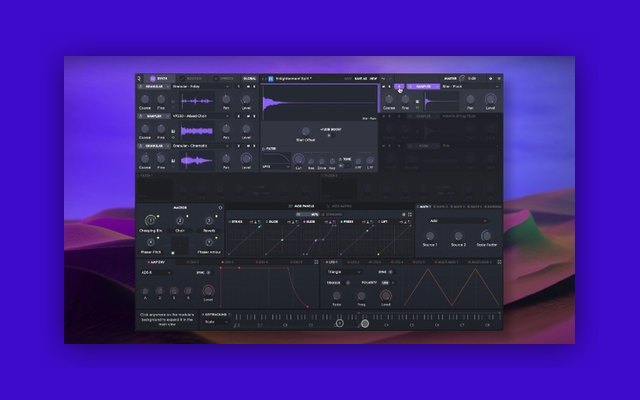The width and height of the screenshot is (640, 400).
Task: Open the settings gear in the top bar
Action: point(490,78)
